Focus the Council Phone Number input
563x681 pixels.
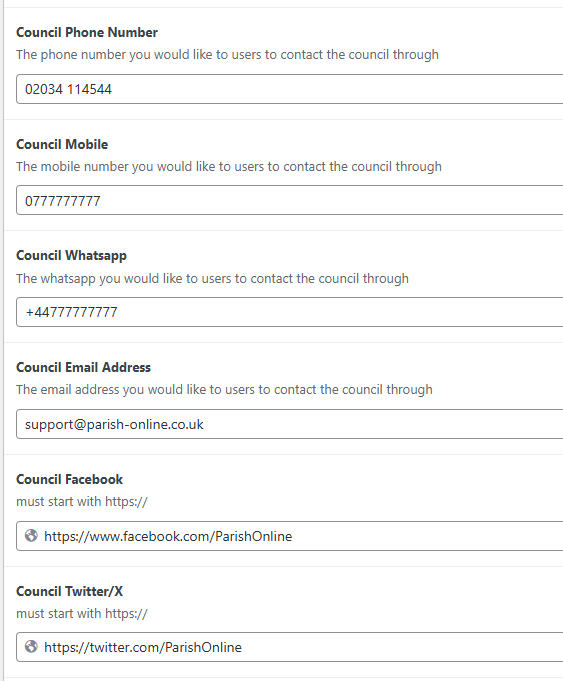[290, 89]
